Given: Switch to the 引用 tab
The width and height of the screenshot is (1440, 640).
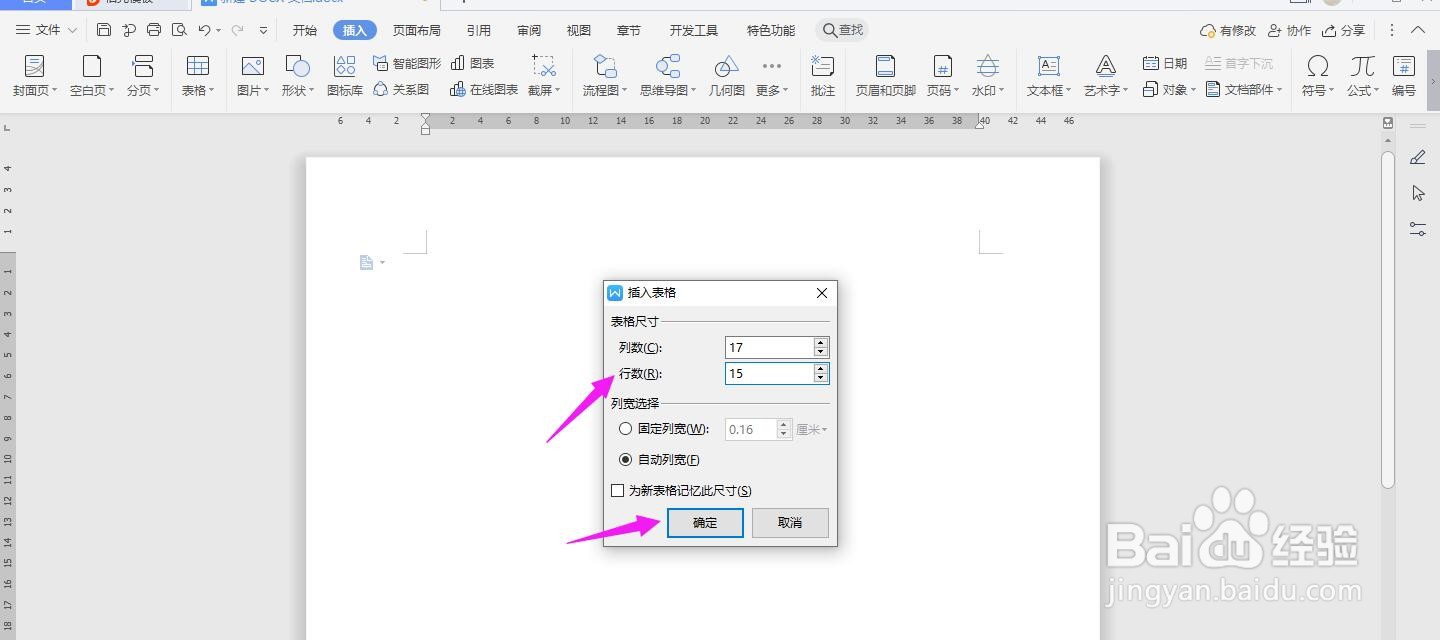Looking at the screenshot, I should coord(479,30).
